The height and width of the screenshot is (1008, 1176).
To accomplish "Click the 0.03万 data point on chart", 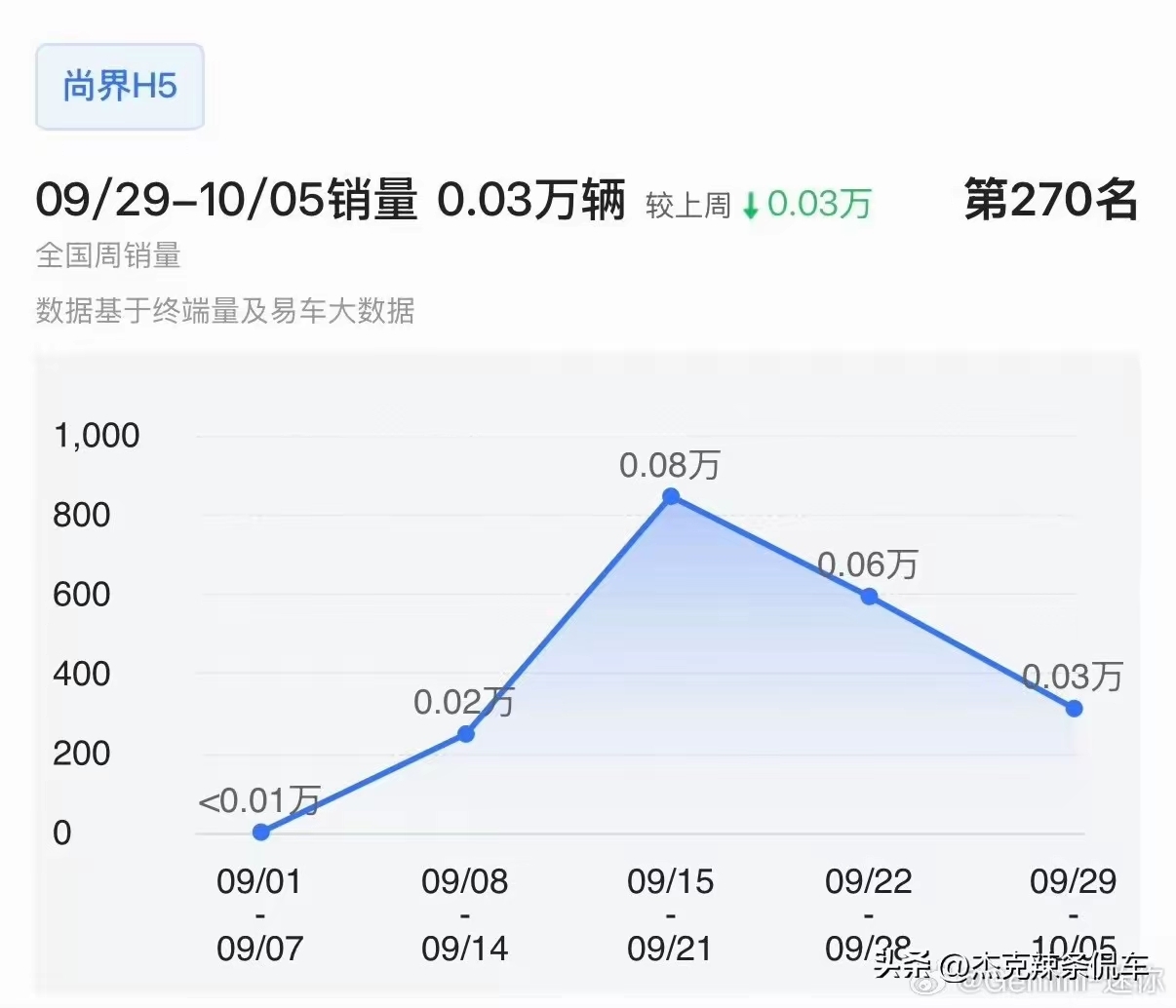I will [1074, 709].
